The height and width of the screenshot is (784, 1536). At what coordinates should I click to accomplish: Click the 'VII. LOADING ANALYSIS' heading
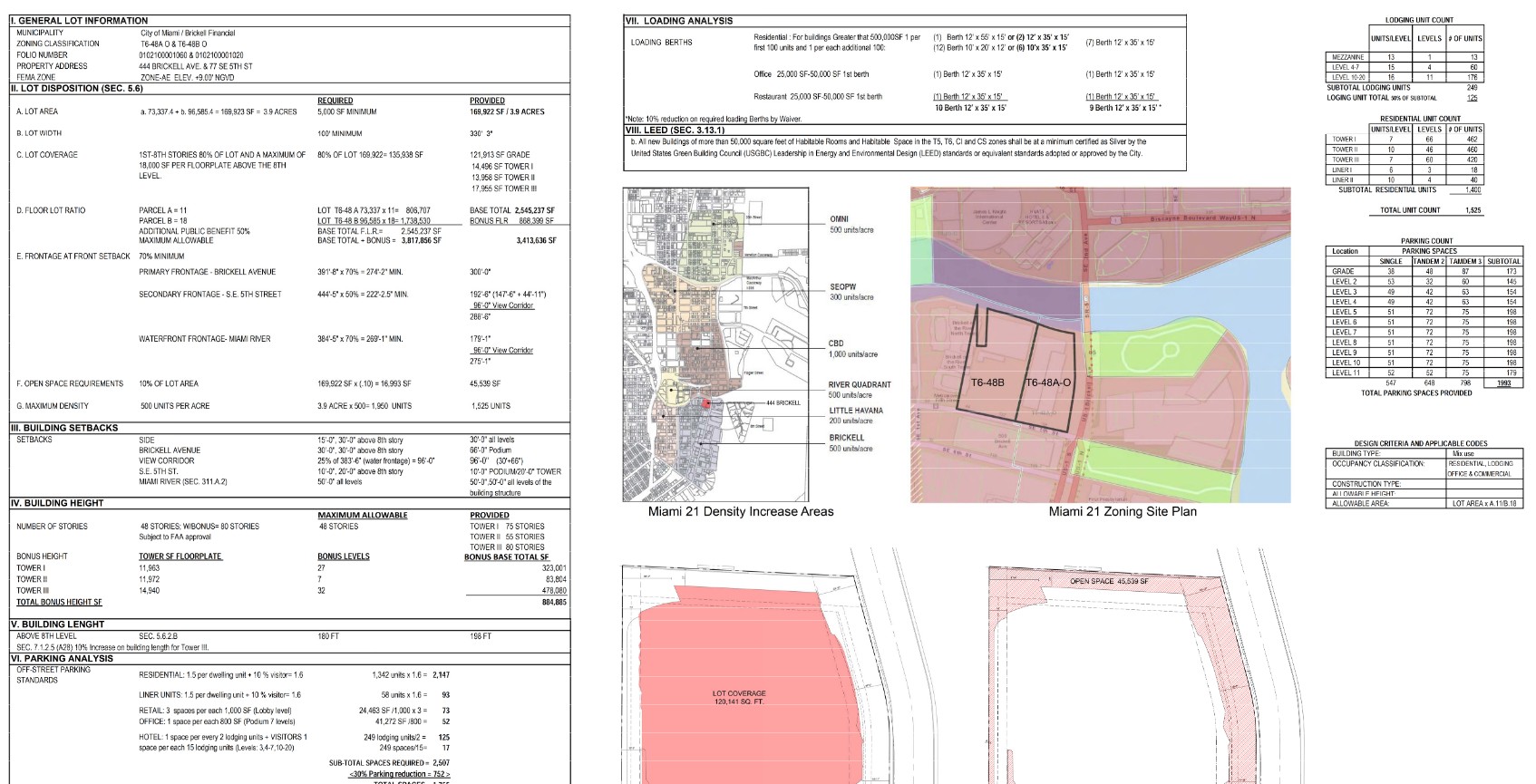coord(679,20)
